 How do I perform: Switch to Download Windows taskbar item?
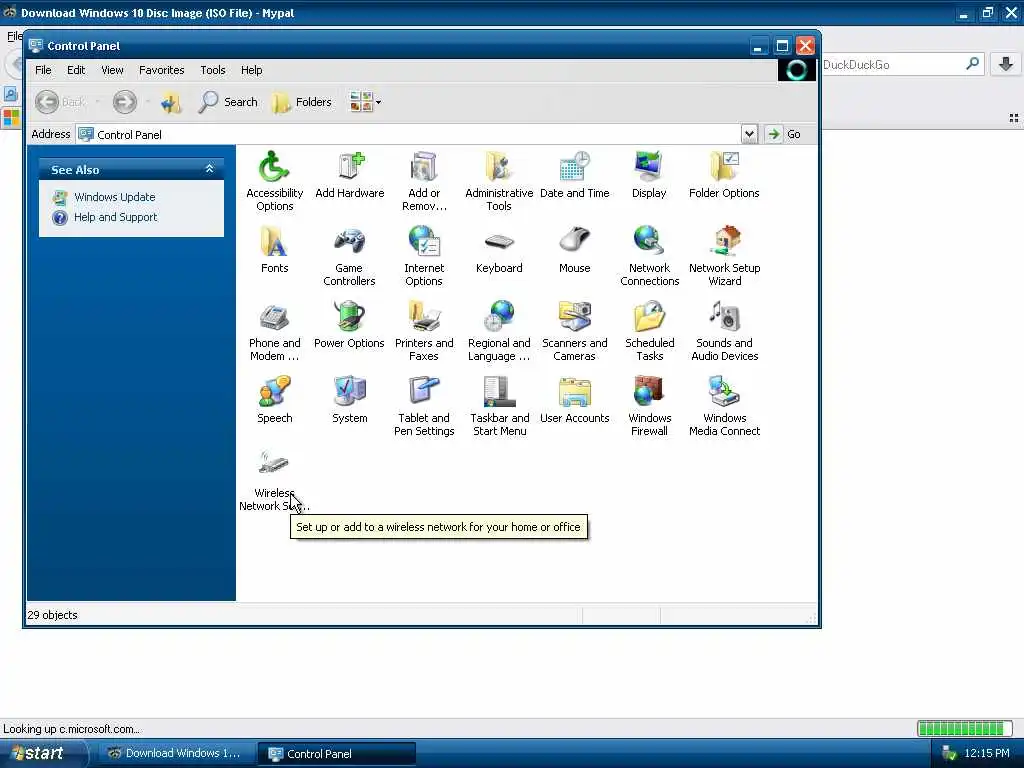click(x=174, y=753)
